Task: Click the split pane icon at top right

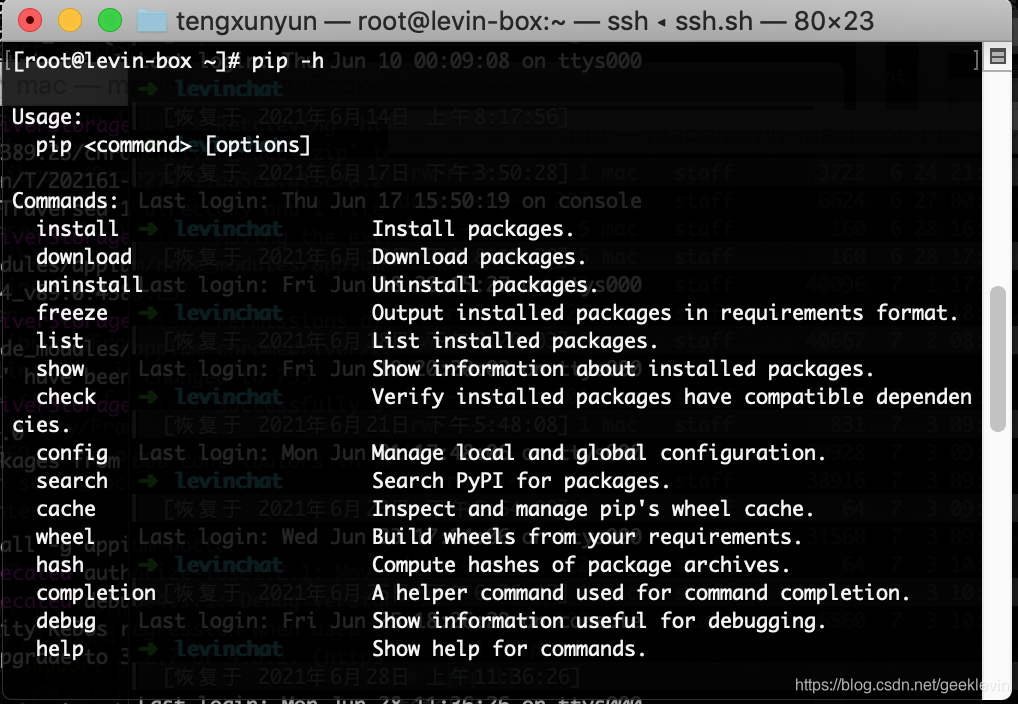Action: tap(998, 57)
